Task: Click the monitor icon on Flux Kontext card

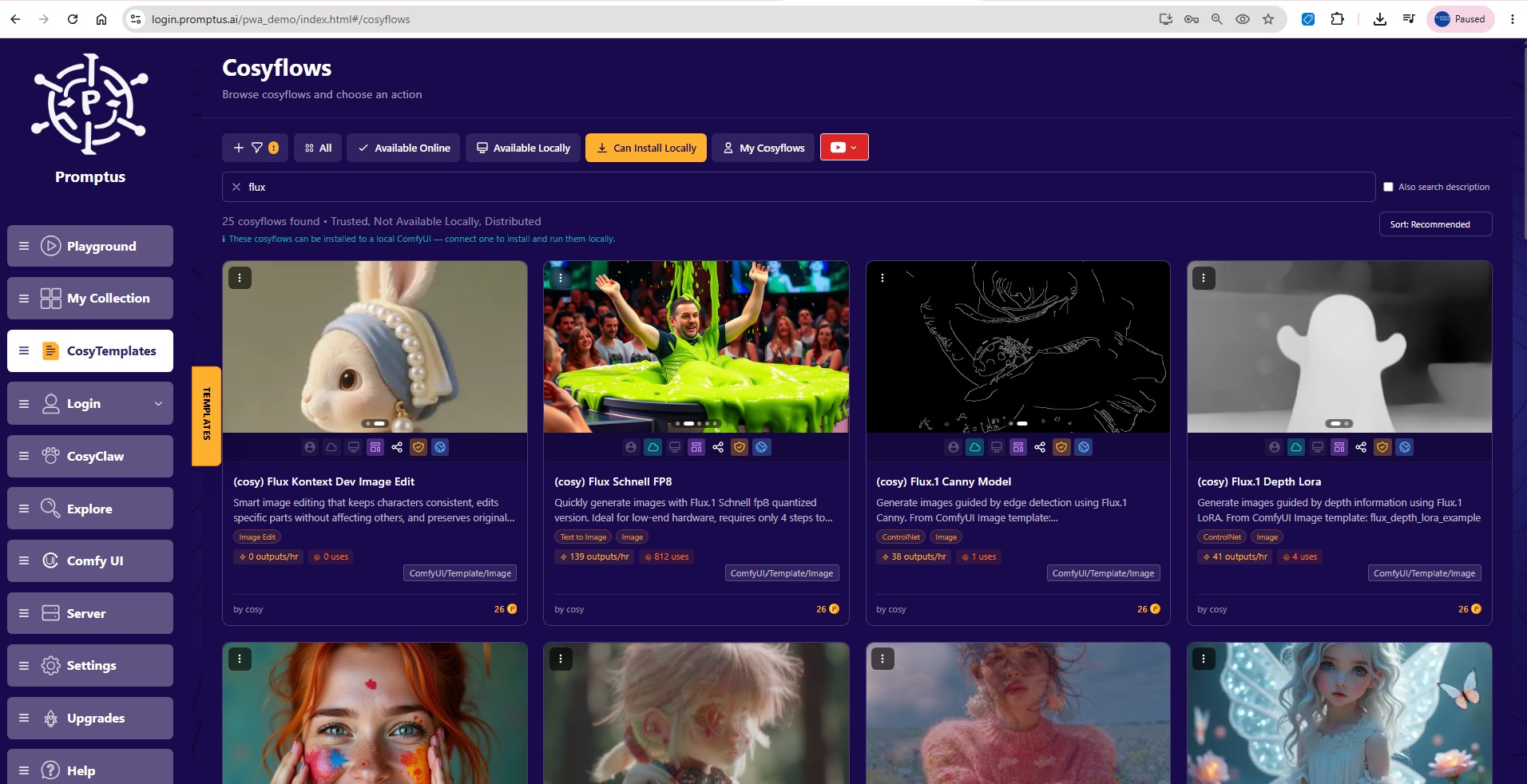Action: pyautogui.click(x=354, y=447)
